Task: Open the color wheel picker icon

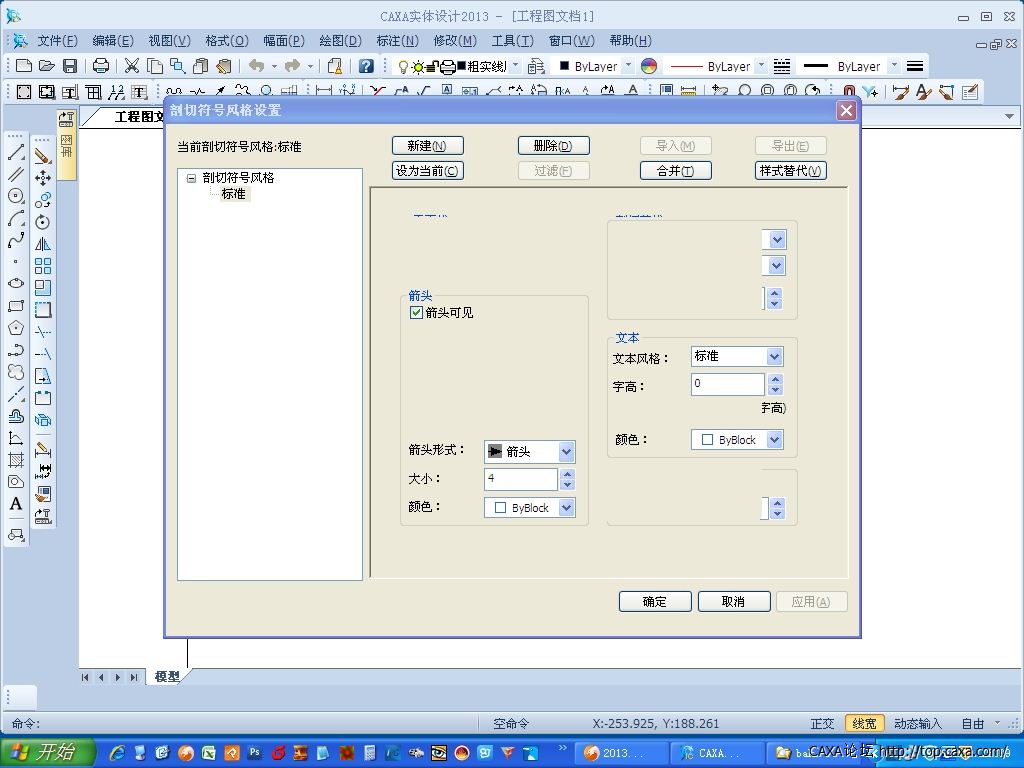Action: [649, 66]
